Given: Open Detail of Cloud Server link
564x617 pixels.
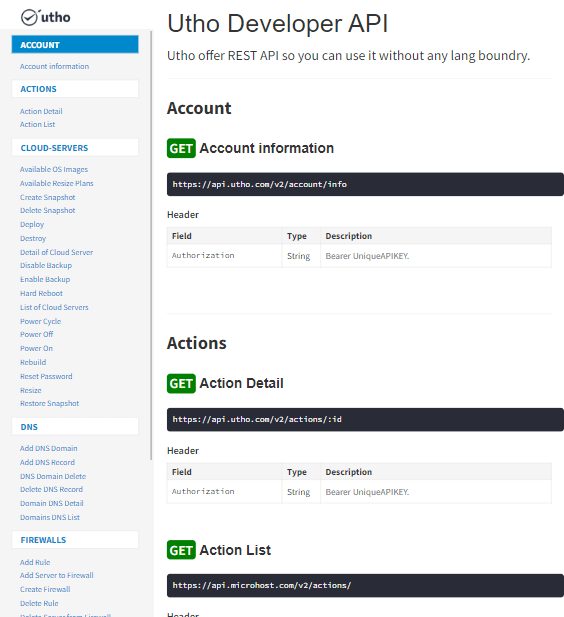Looking at the screenshot, I should 56,252.
